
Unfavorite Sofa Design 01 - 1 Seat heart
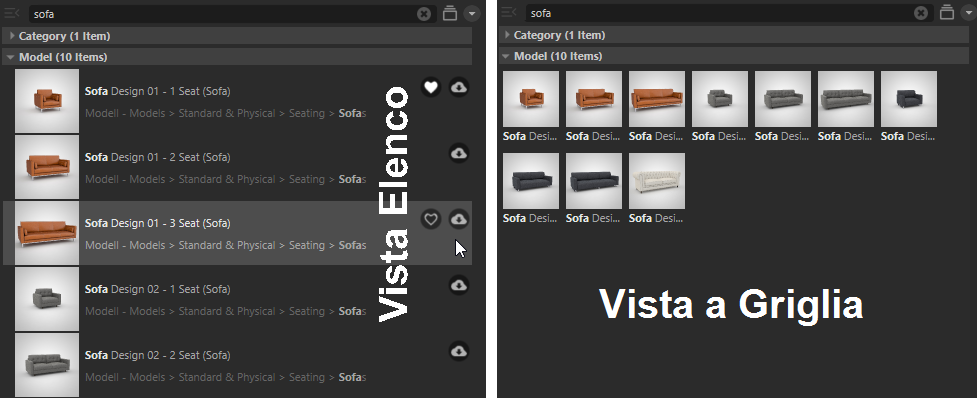431,87
